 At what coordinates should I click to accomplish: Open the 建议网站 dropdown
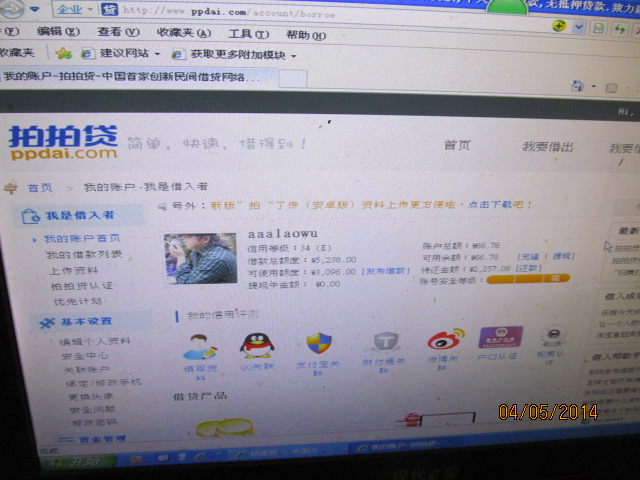pos(157,54)
